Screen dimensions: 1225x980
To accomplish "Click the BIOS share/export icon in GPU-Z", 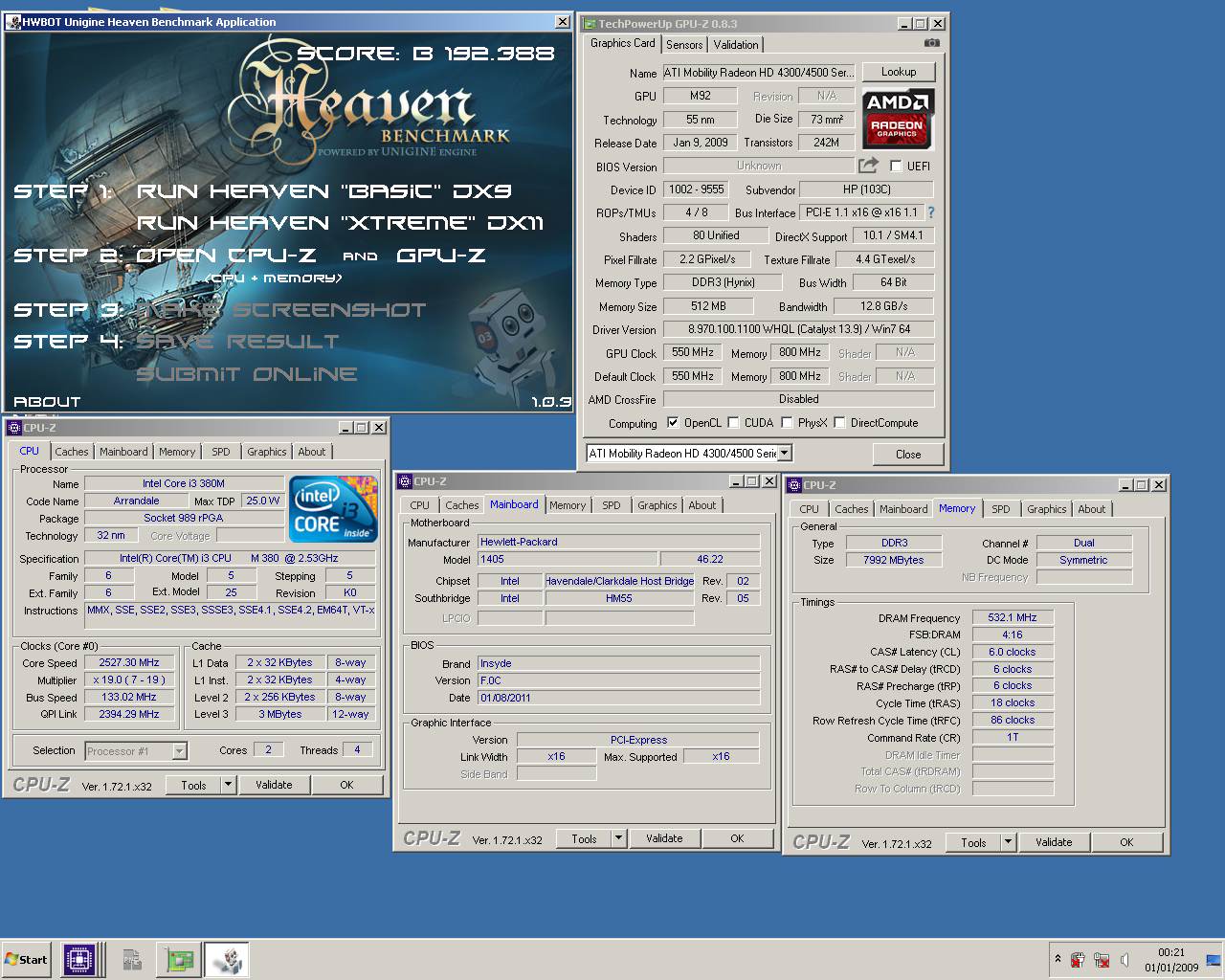I will pos(868,166).
